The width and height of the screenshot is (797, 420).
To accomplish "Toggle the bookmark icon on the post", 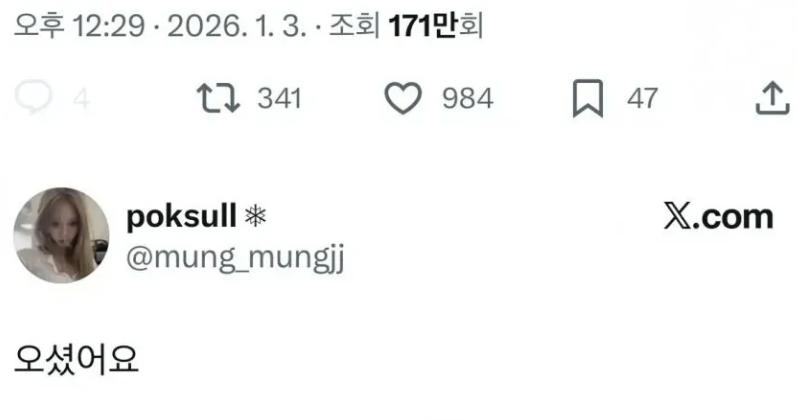I will point(587,98).
